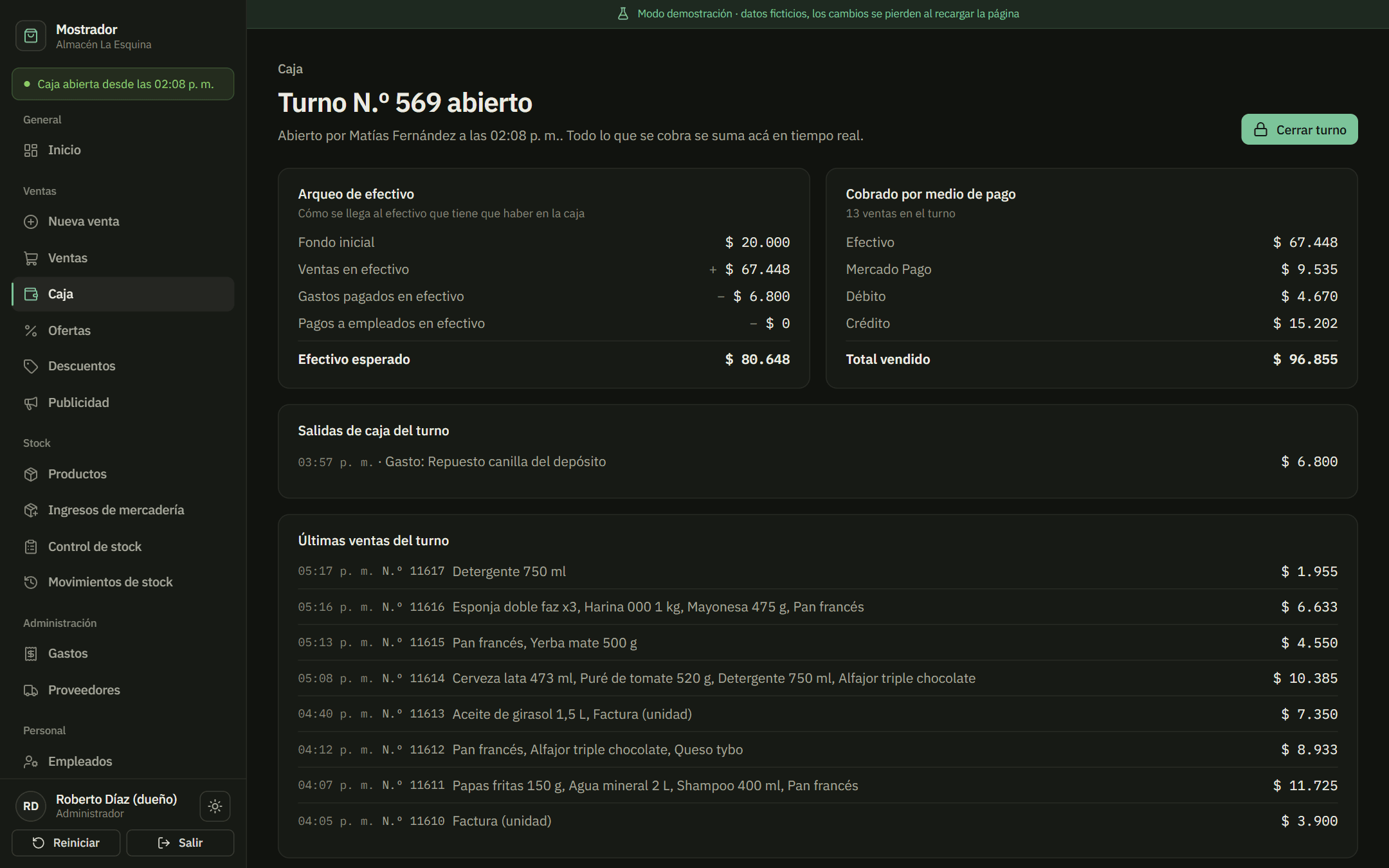Select sale N.º 11616 Esponja doble faz
The image size is (1389, 868).
[817, 607]
